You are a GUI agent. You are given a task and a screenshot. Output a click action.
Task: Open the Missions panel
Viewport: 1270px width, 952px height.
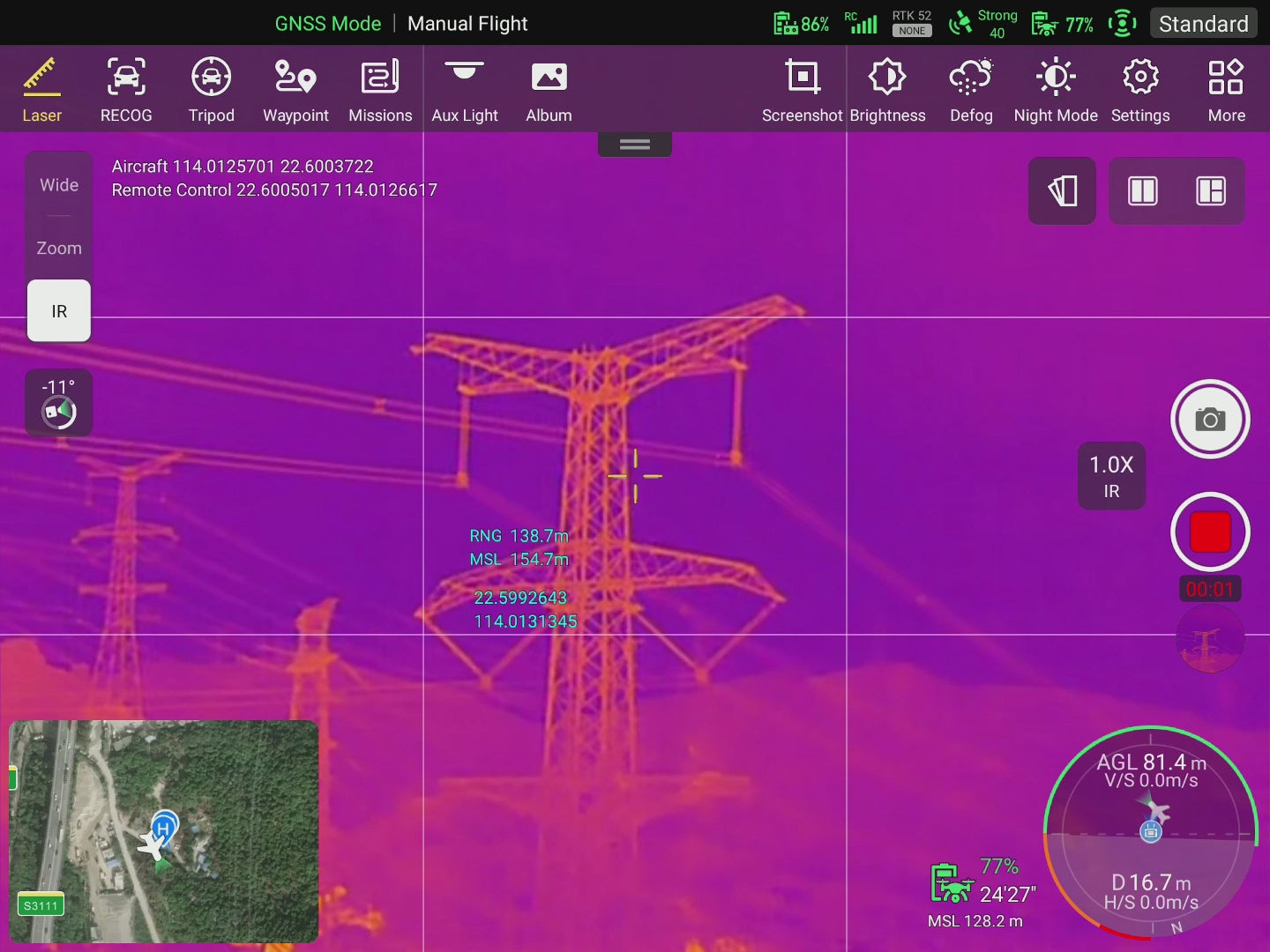pyautogui.click(x=380, y=89)
